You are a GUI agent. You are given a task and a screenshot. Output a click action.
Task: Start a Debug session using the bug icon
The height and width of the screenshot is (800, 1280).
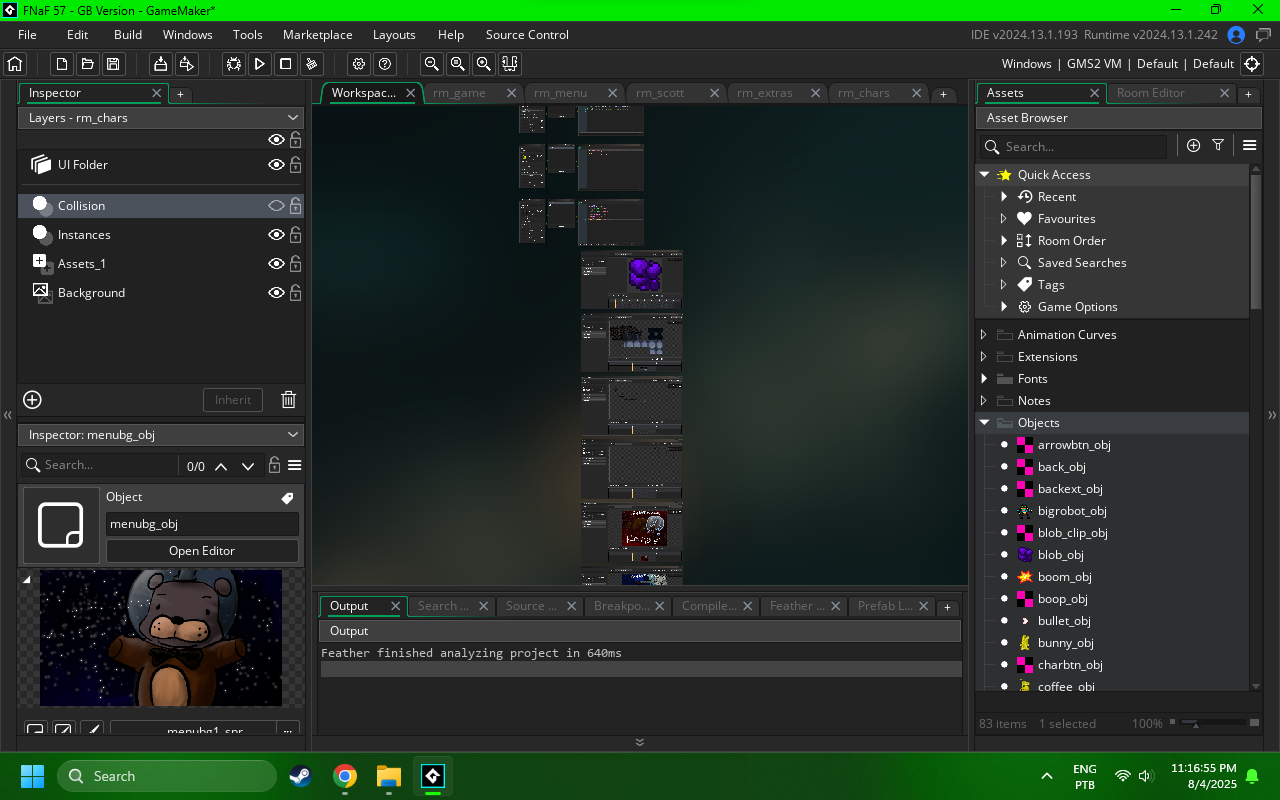coord(233,63)
